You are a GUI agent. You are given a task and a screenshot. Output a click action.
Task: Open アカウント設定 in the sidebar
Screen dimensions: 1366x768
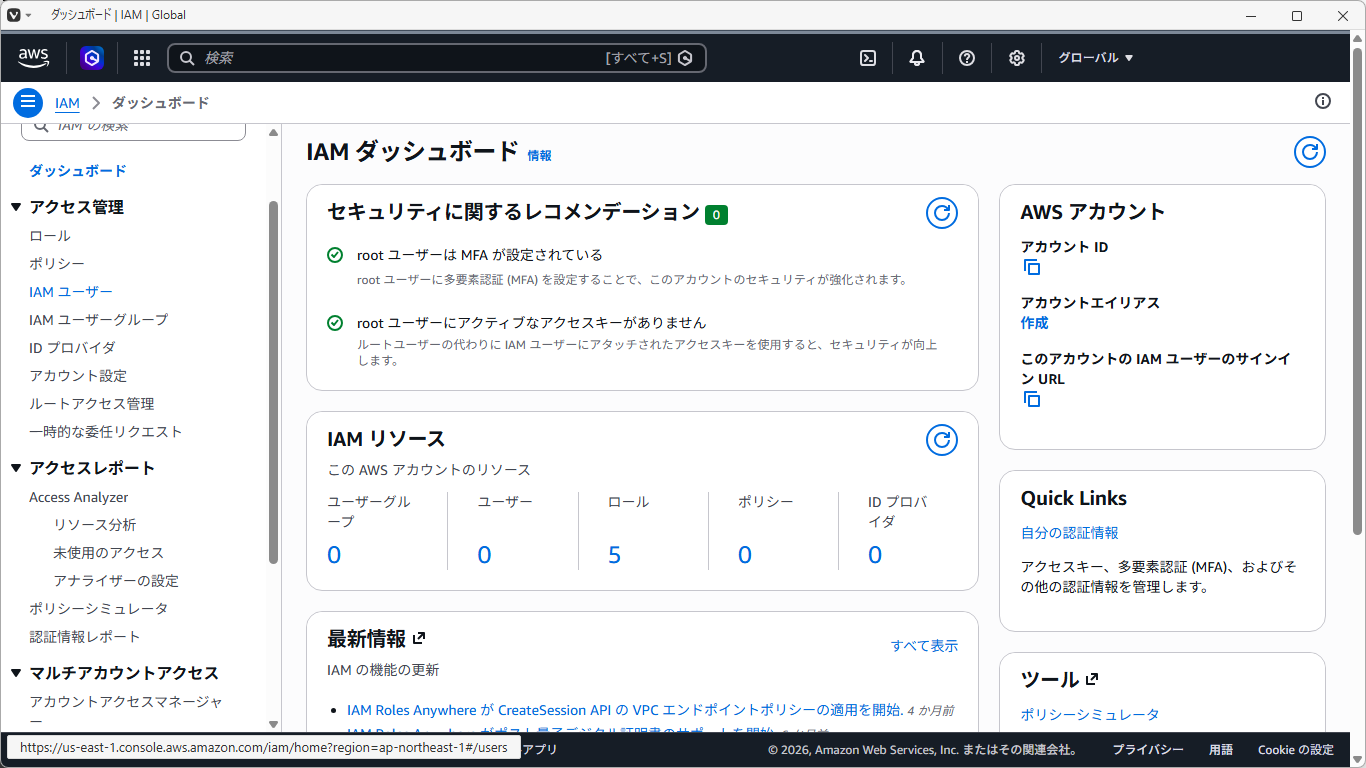(x=78, y=376)
